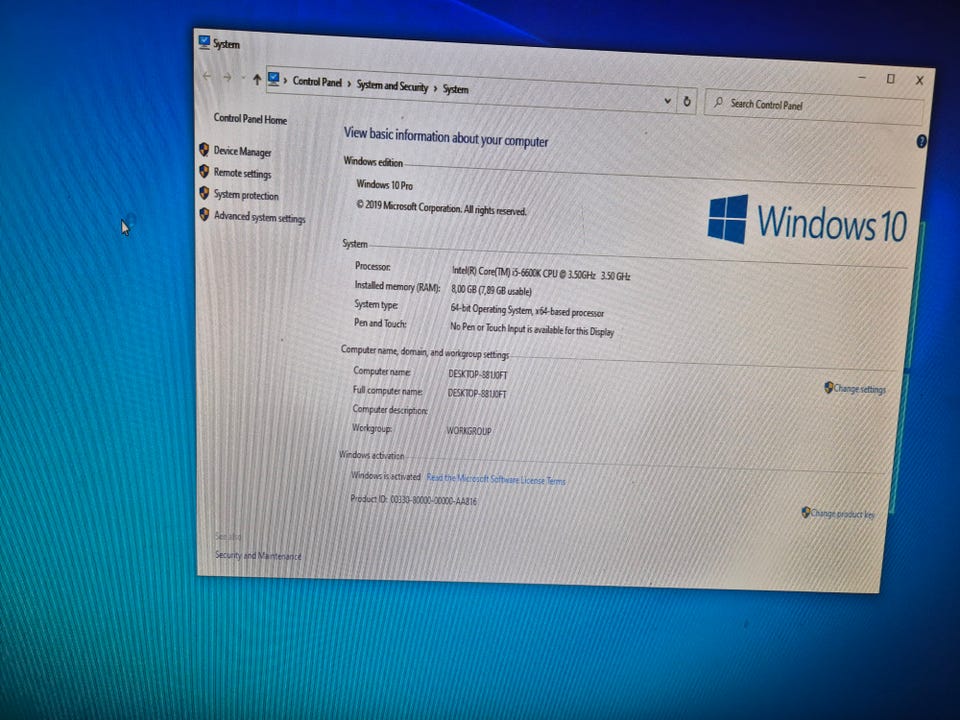Click Change product key link
The width and height of the screenshot is (960, 720).
[x=842, y=514]
